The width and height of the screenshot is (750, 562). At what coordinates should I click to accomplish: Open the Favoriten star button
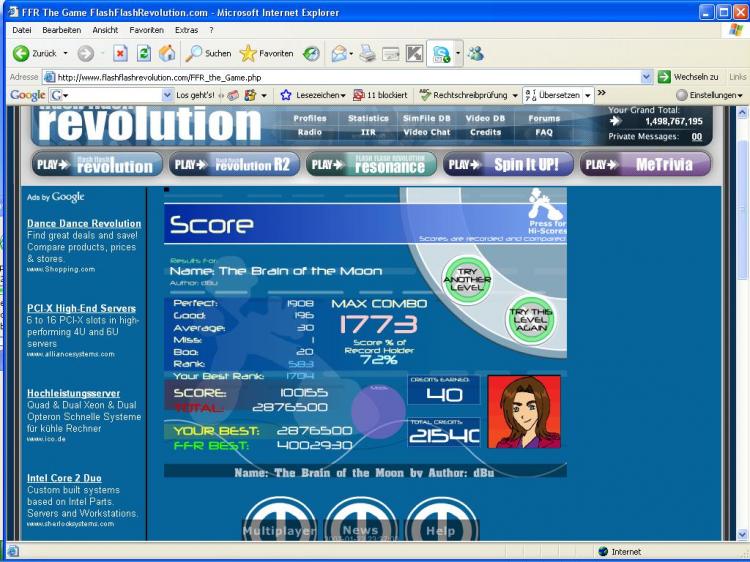point(266,53)
